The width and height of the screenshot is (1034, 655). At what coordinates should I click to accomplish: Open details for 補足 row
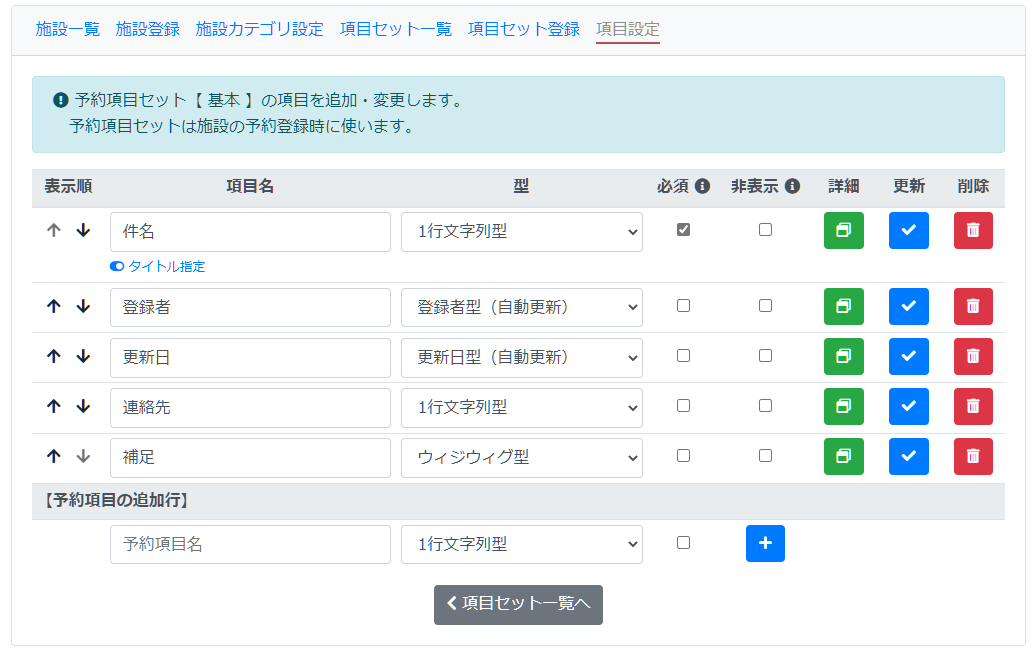pos(843,456)
